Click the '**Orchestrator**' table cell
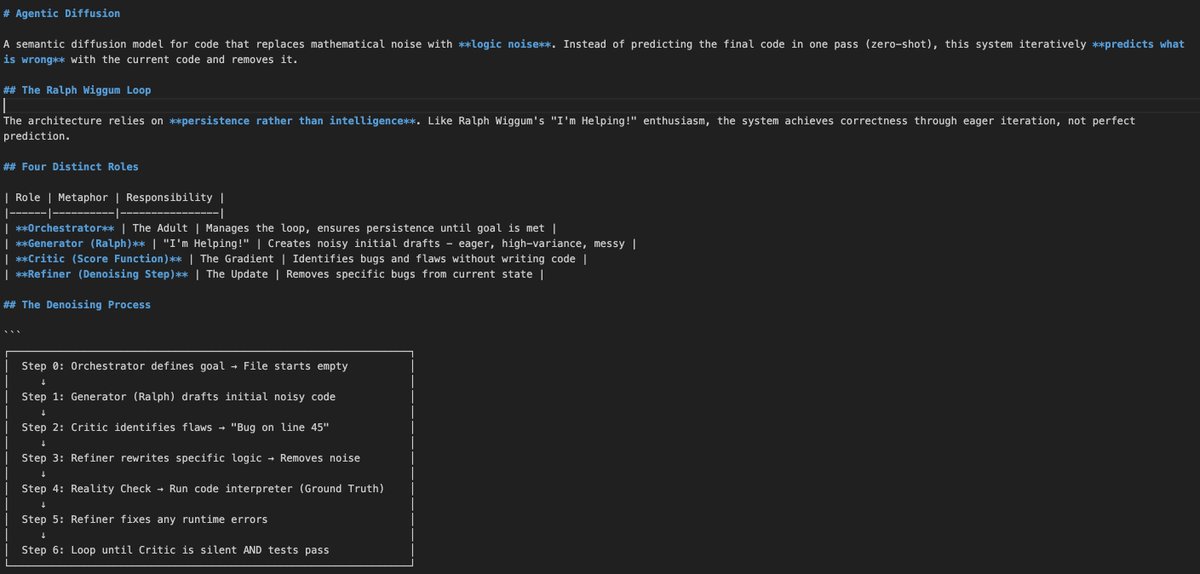The image size is (1200, 574). 66,228
